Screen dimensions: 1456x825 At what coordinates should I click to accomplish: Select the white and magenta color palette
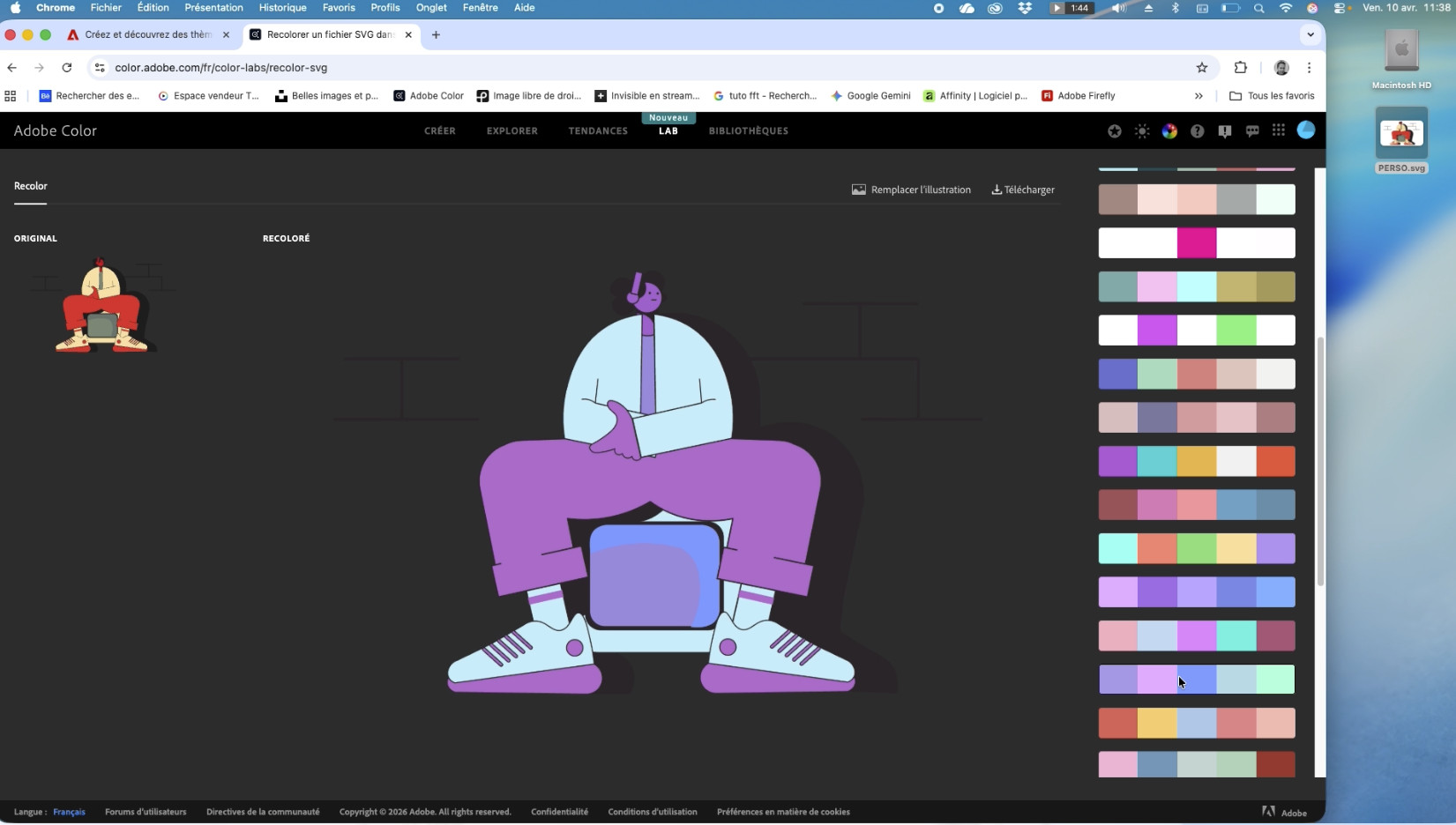[x=1196, y=242]
